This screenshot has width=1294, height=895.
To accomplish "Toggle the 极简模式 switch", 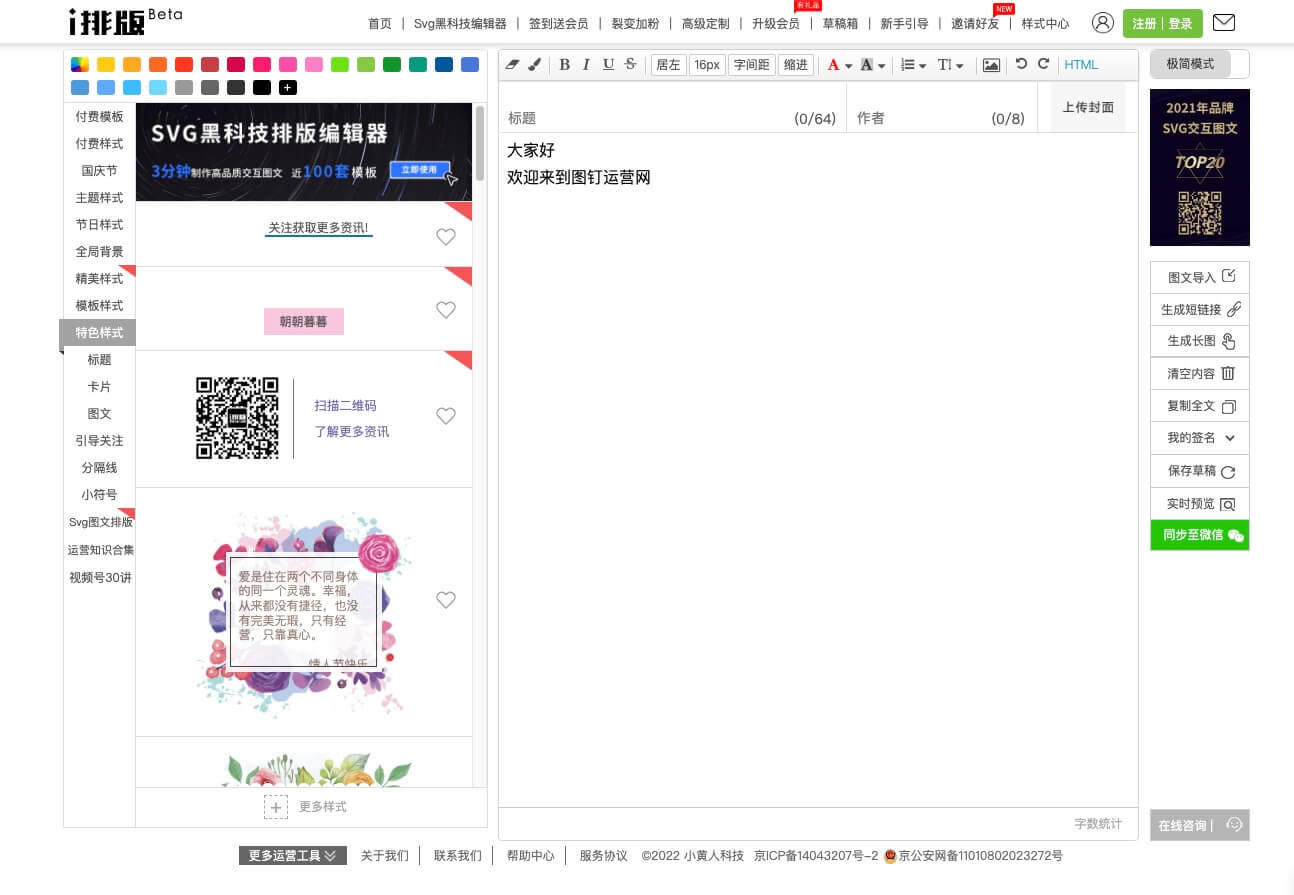I will click(x=1200, y=64).
